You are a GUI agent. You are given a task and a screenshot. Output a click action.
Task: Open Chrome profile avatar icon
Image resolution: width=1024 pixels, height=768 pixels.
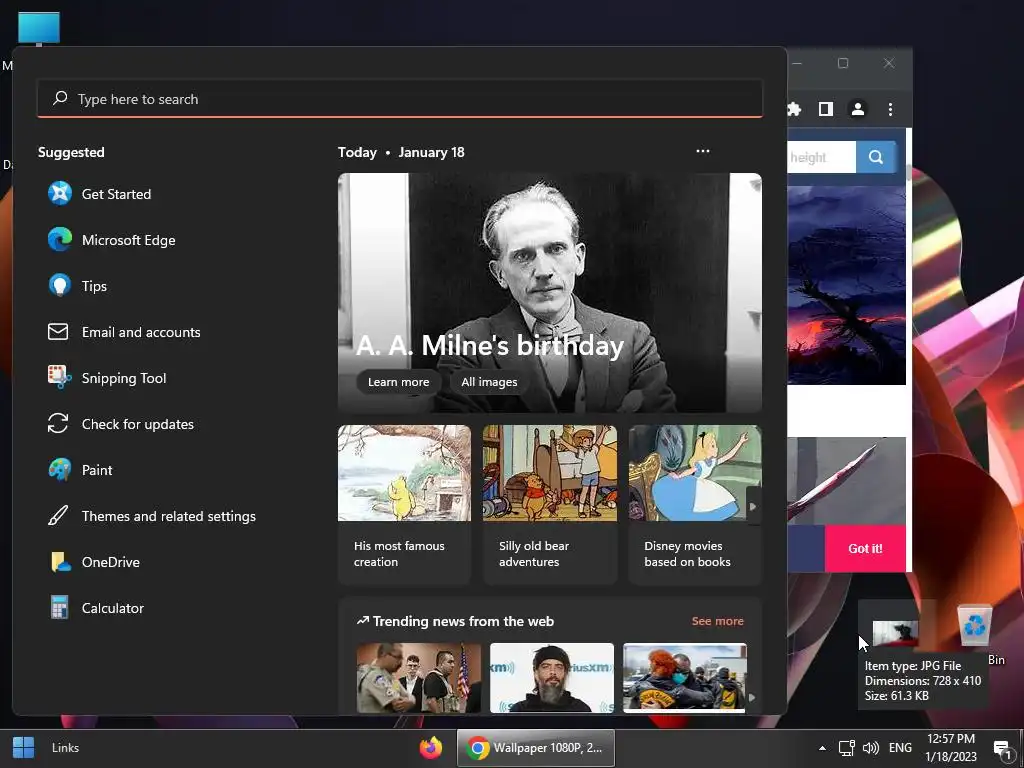[x=858, y=109]
